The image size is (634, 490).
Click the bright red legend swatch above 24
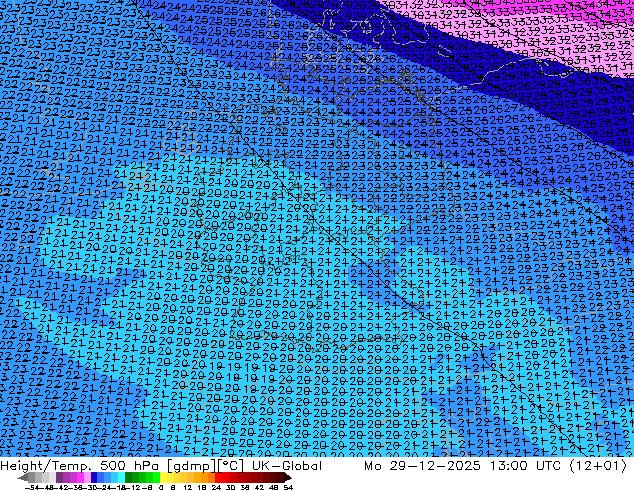218,478
